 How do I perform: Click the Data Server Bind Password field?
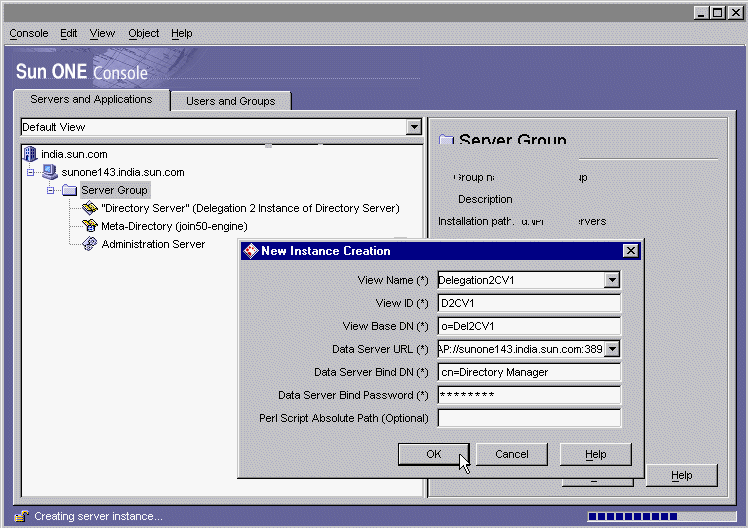click(529, 395)
